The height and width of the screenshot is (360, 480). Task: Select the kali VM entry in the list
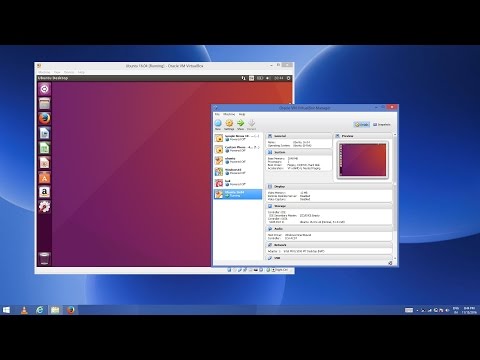click(x=238, y=183)
